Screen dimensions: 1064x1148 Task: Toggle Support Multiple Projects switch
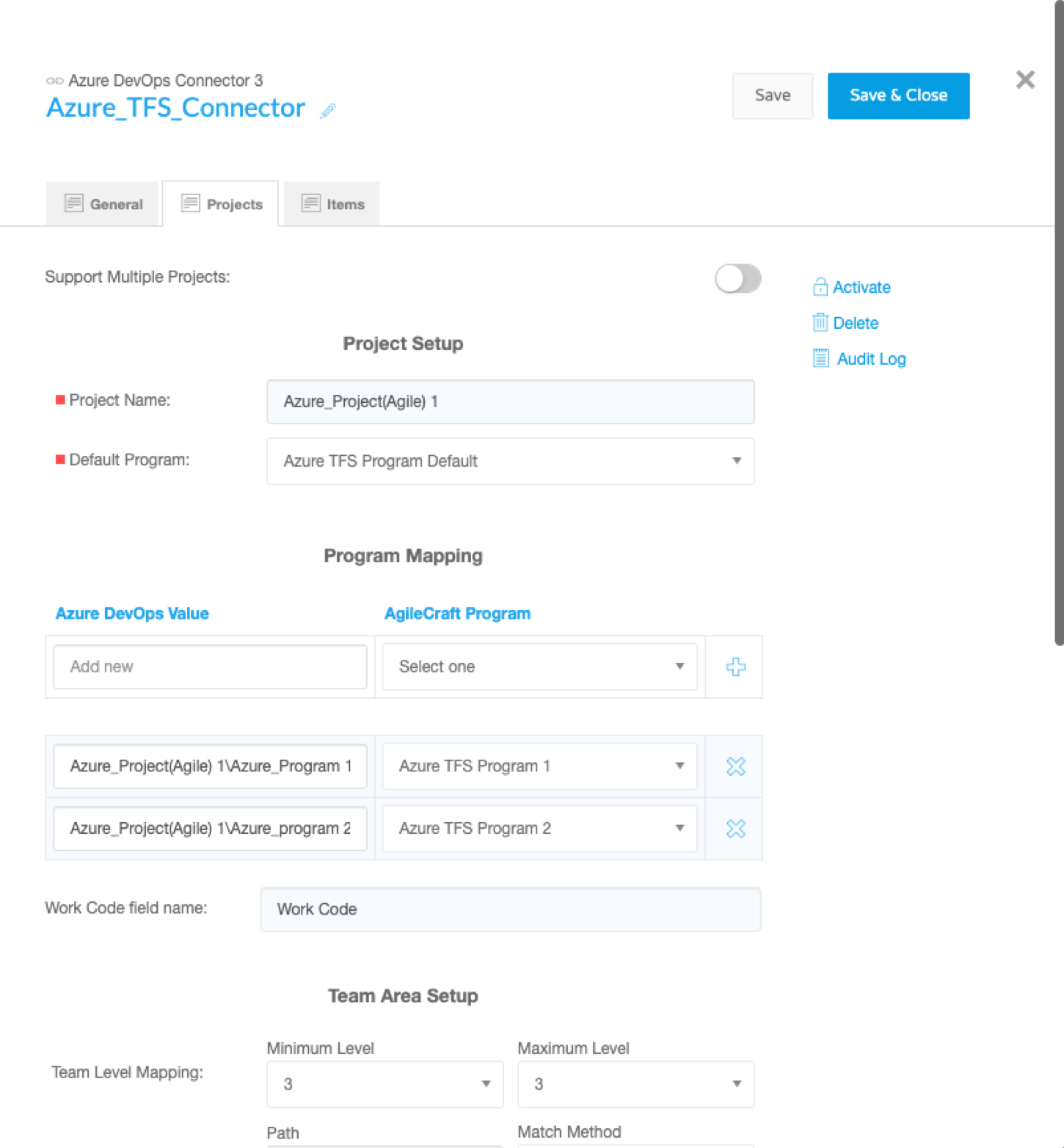tap(738, 279)
